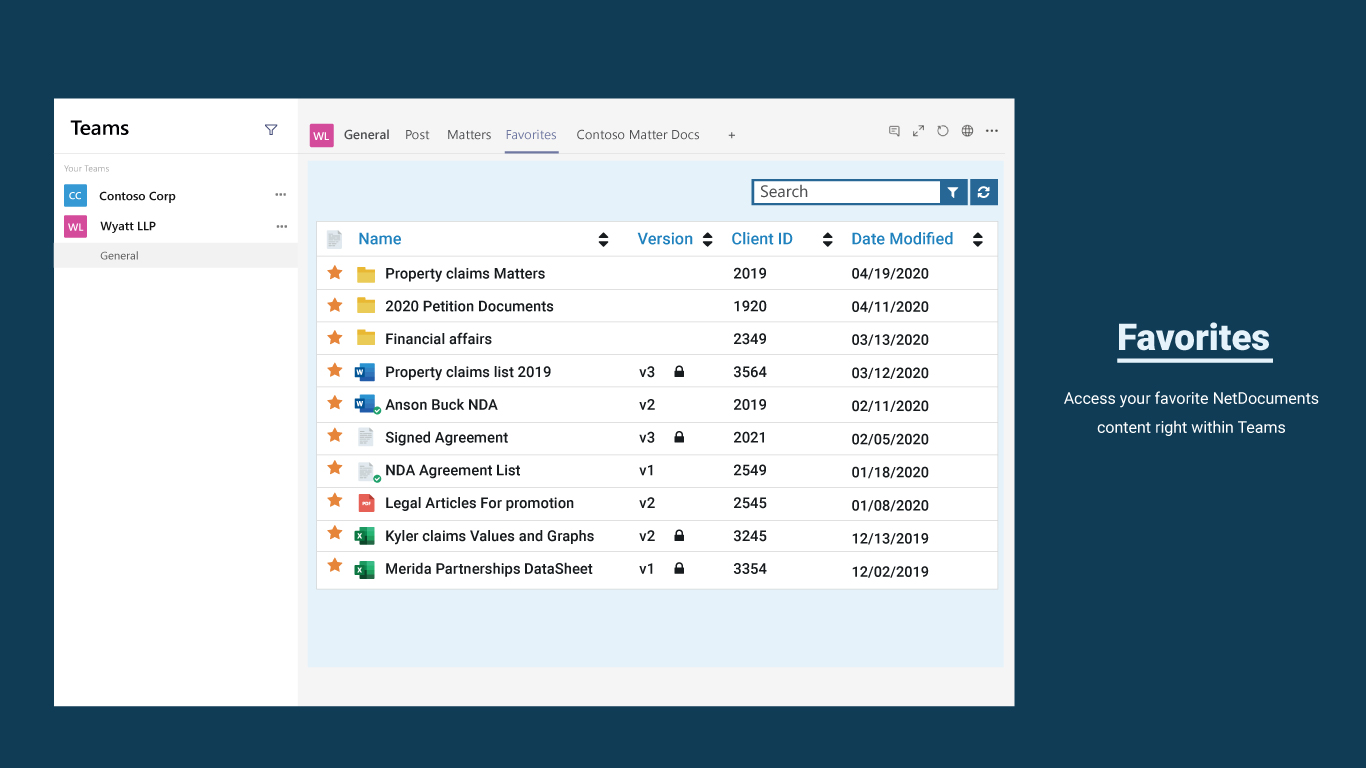Screen dimensions: 1366x768
Task: Click the Excel icon for Merida Partnerships
Action: click(365, 569)
